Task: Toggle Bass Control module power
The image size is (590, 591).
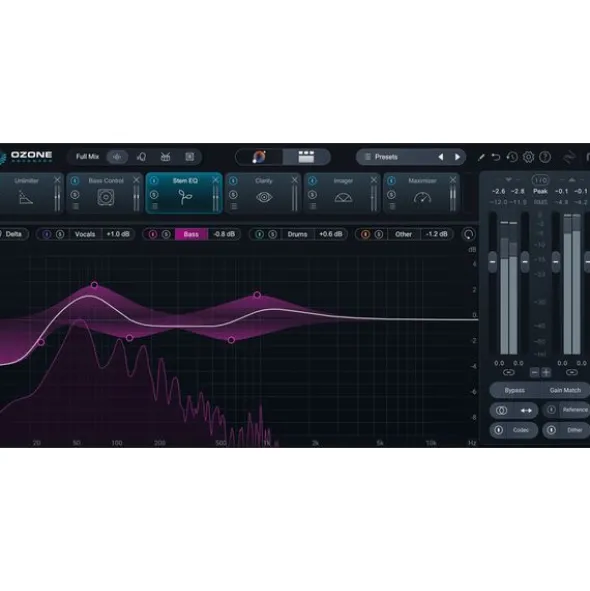Action: [x=75, y=181]
